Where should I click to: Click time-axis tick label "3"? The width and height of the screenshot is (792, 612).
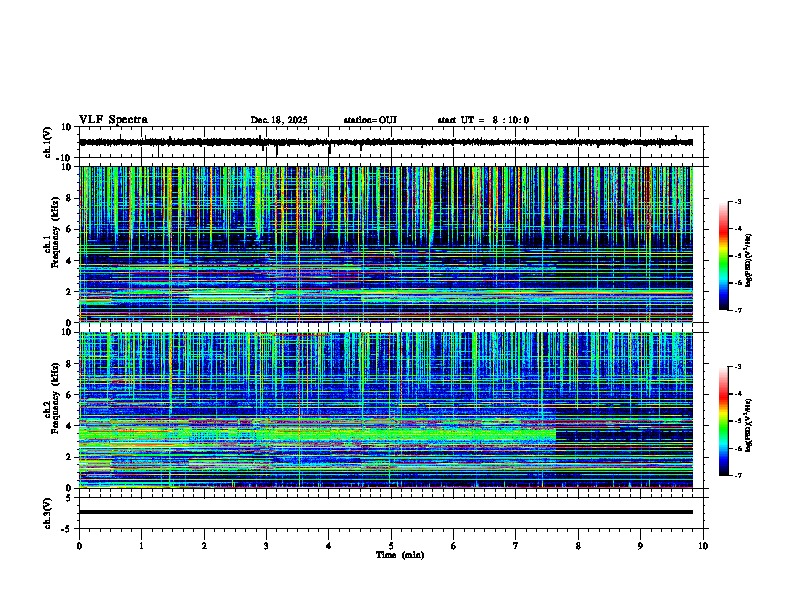pos(266,546)
